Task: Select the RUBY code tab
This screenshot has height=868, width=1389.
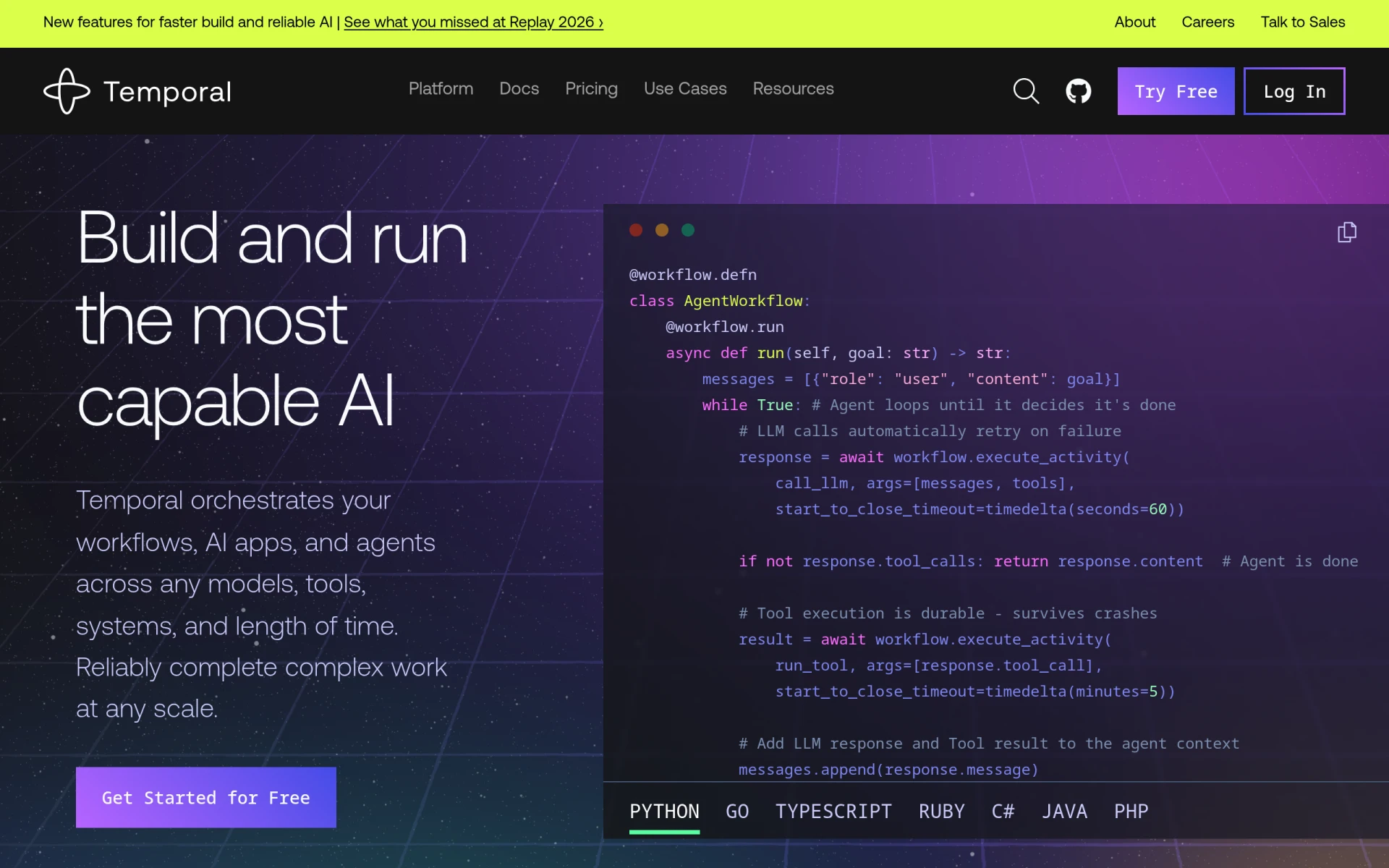Action: [x=941, y=812]
